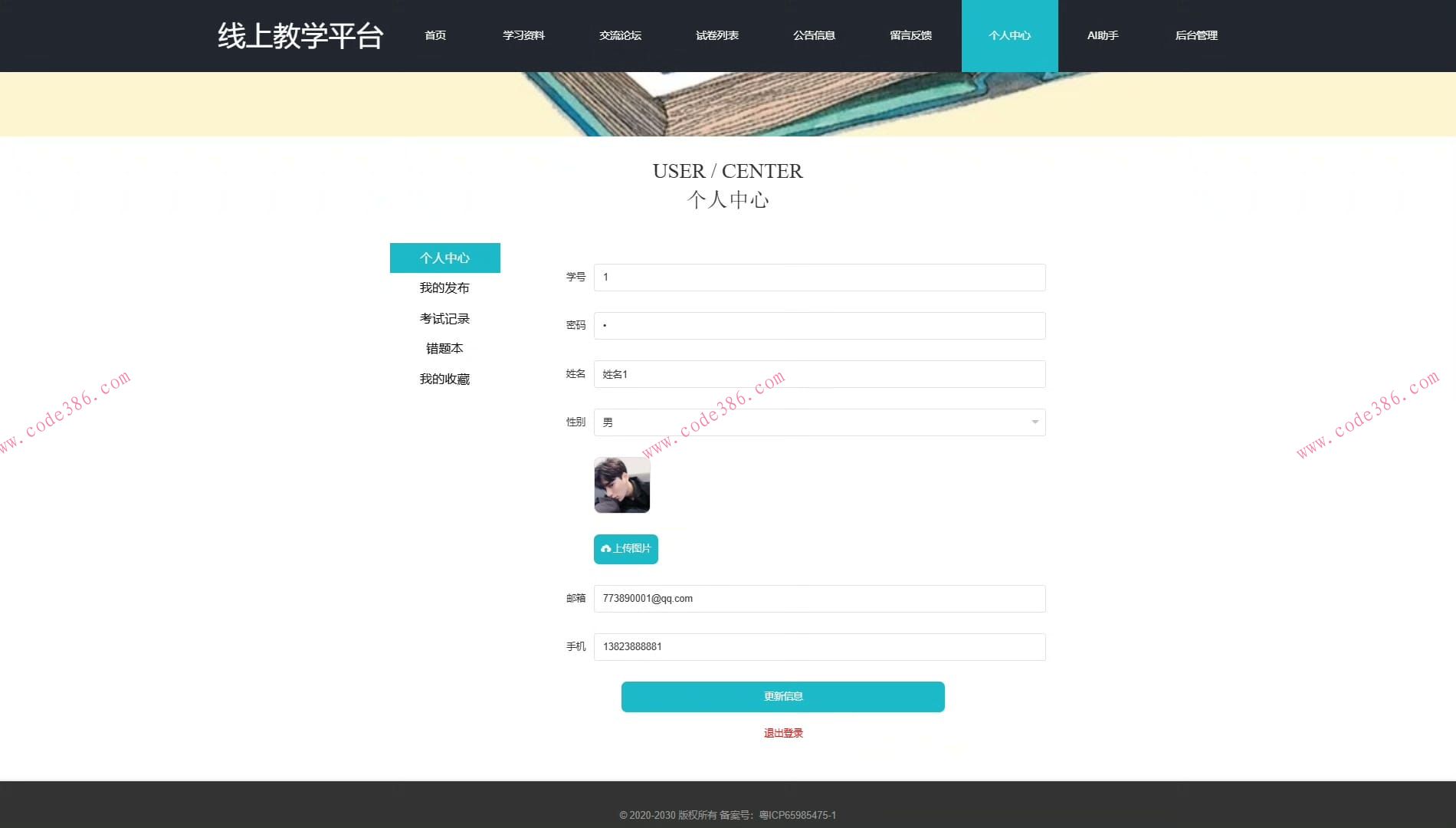
Task: Click the 手机 phone number field
Action: click(x=818, y=646)
